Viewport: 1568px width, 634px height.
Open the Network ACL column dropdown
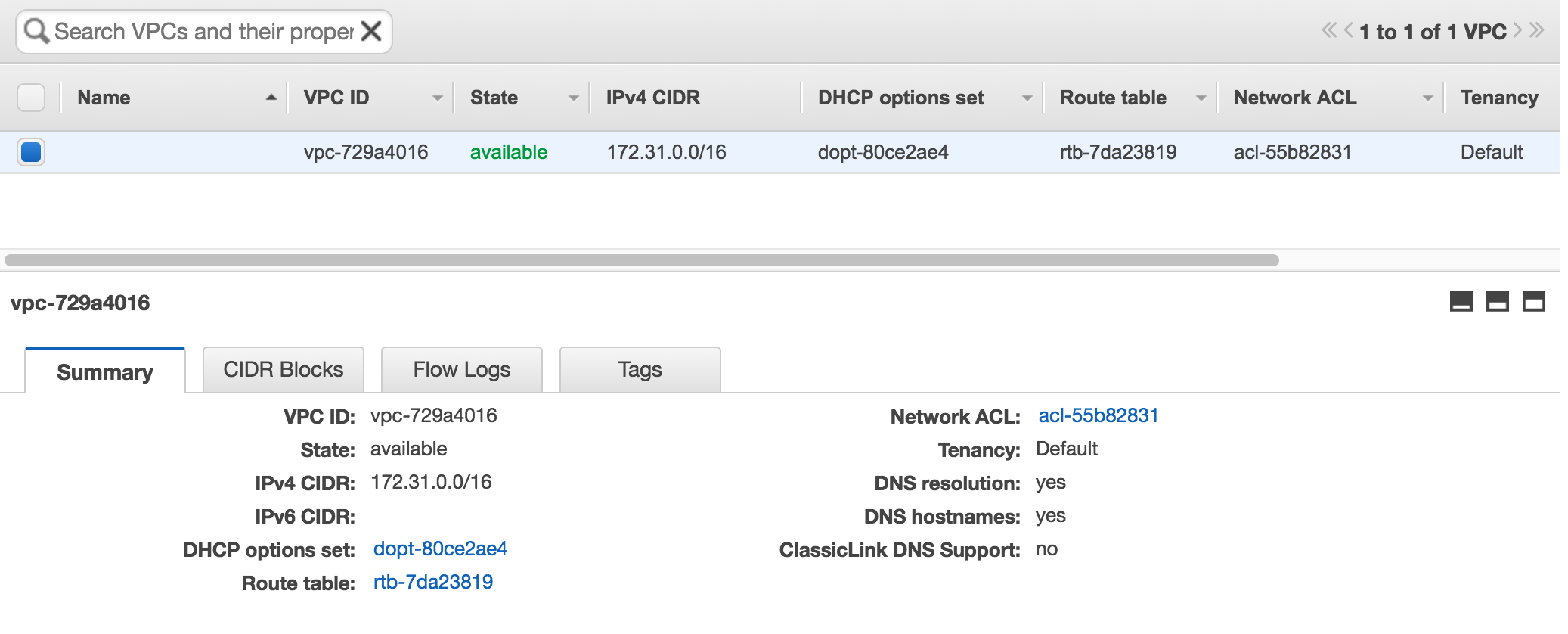[x=1429, y=98]
